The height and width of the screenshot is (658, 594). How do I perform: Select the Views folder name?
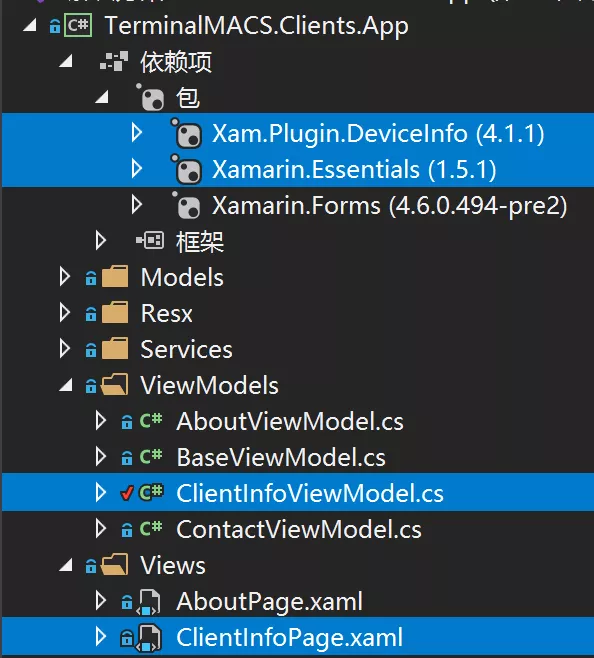(173, 566)
